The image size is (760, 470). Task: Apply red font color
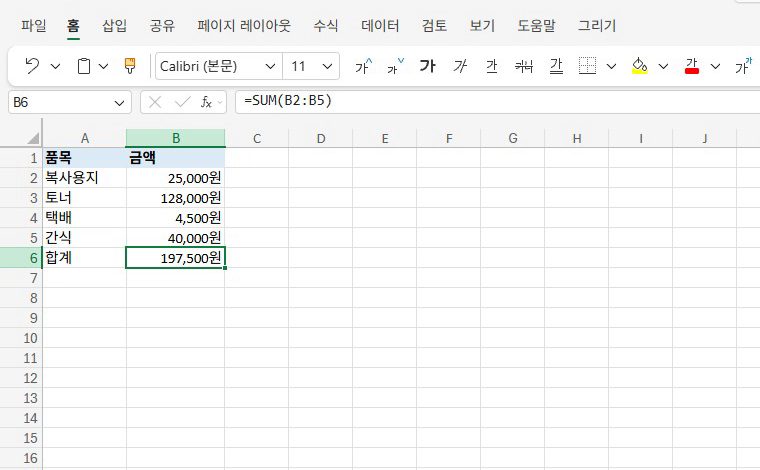coord(692,66)
